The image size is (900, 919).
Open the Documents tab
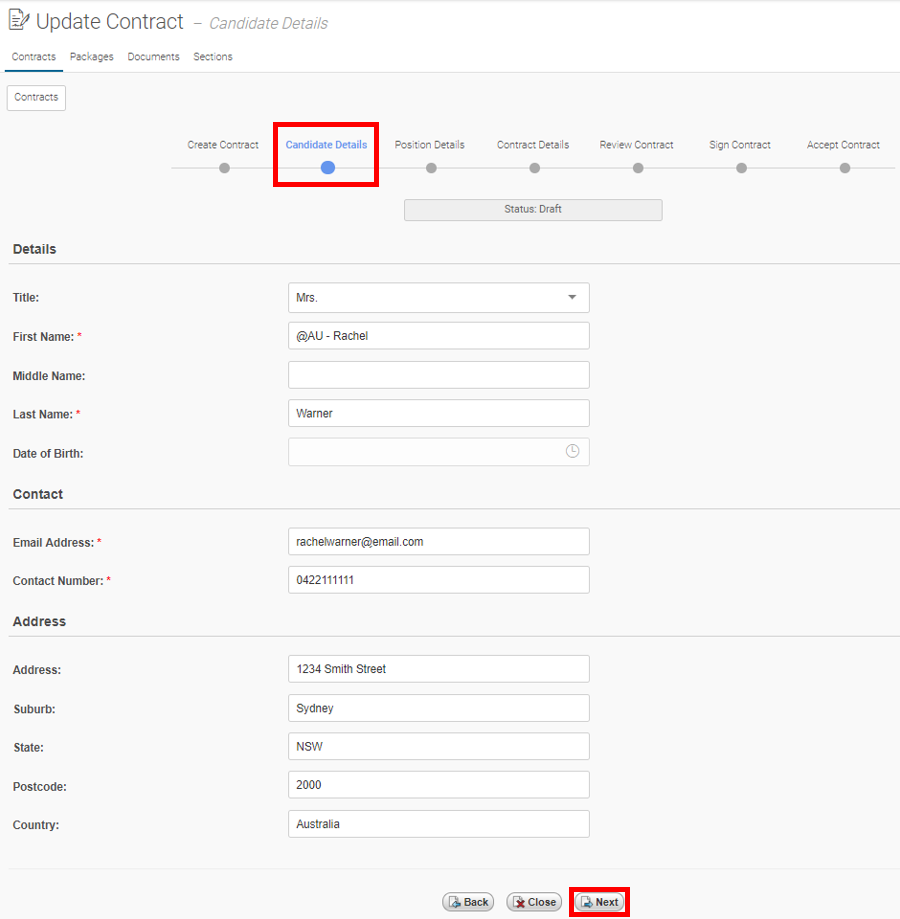click(154, 56)
